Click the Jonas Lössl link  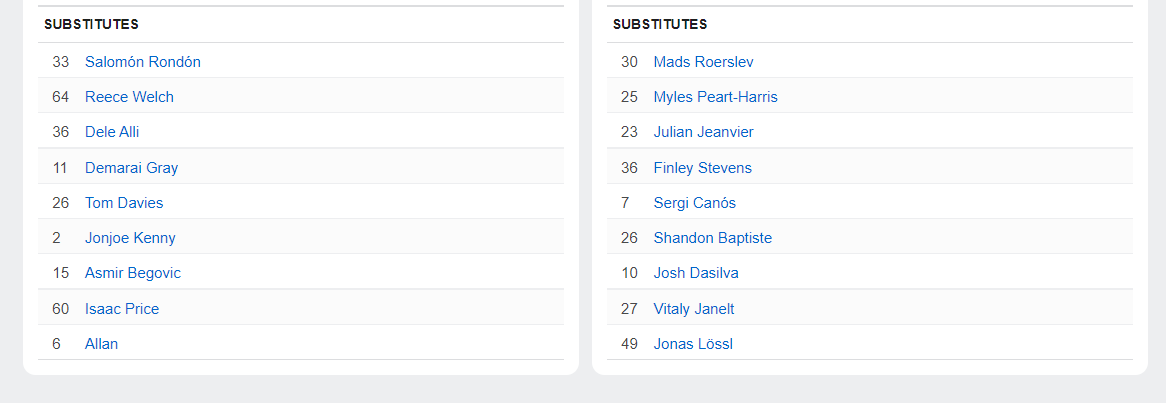tap(693, 344)
